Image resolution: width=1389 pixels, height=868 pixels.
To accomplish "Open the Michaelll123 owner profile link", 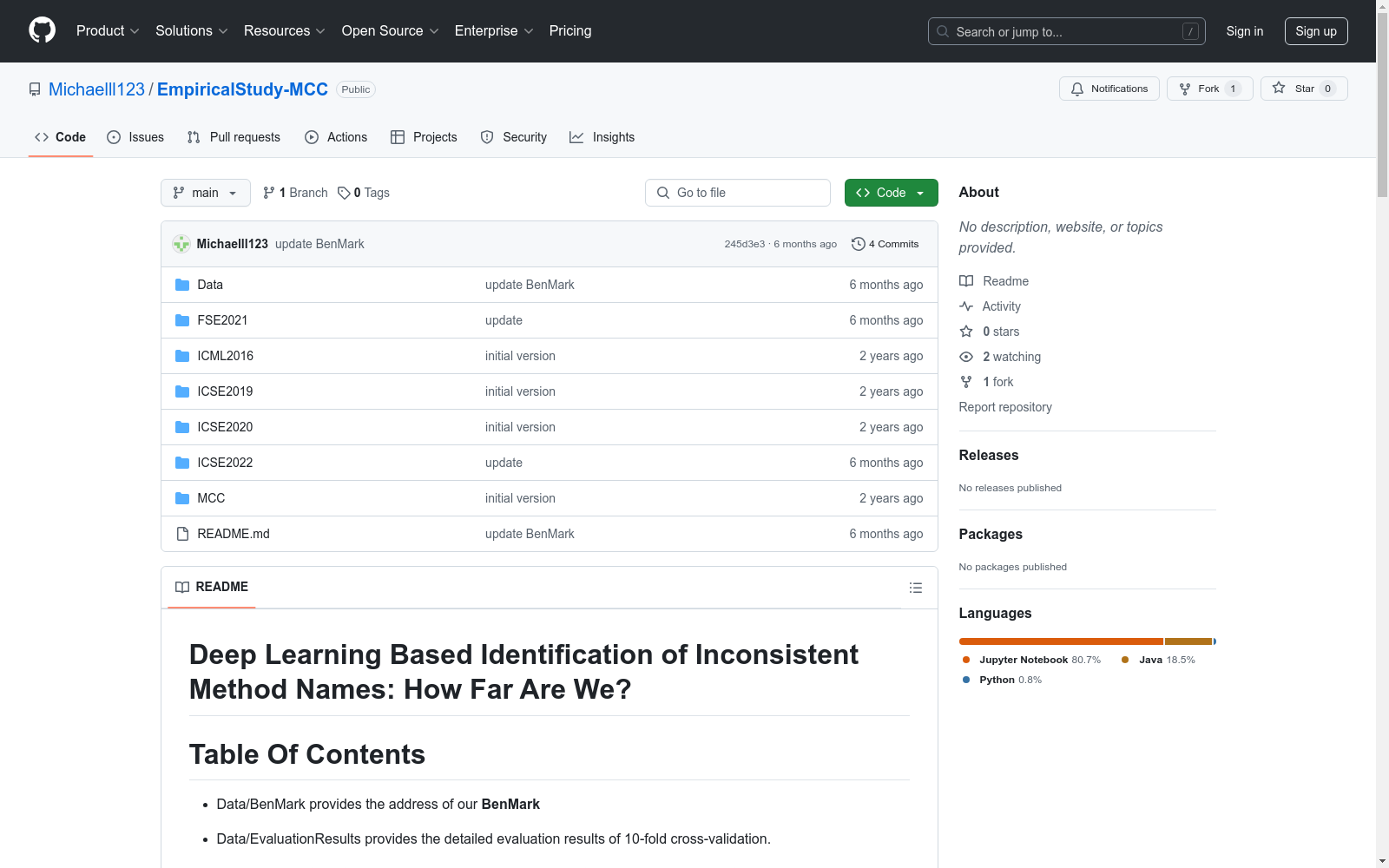I will [96, 89].
